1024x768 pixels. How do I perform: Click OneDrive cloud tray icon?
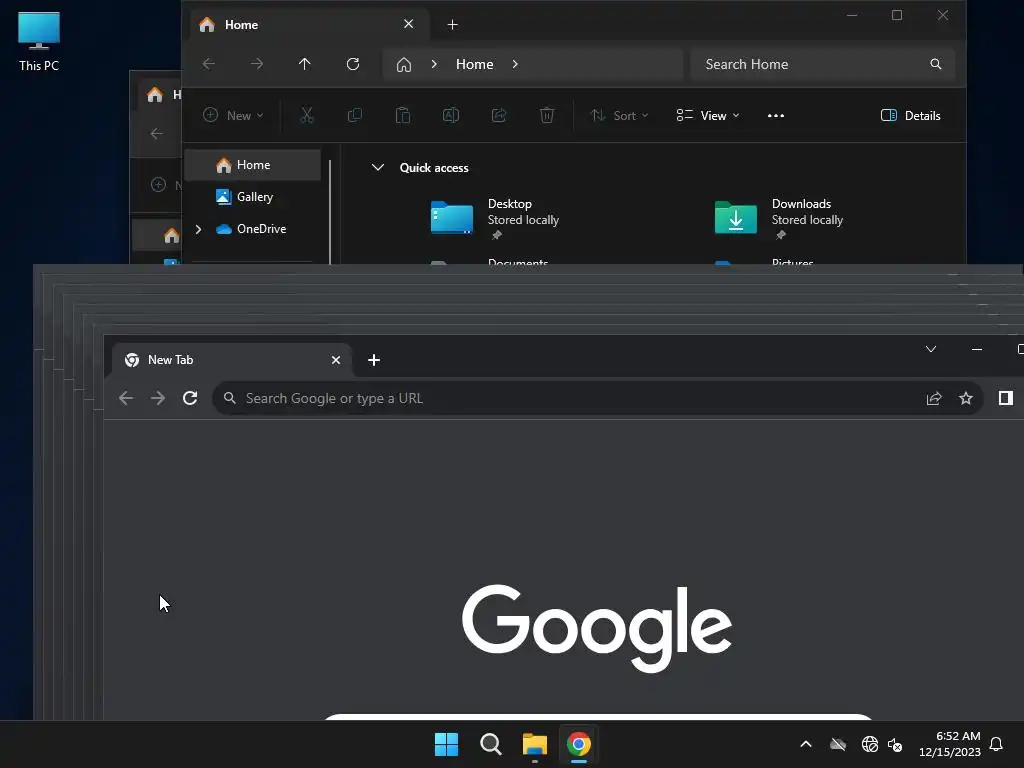coord(838,744)
